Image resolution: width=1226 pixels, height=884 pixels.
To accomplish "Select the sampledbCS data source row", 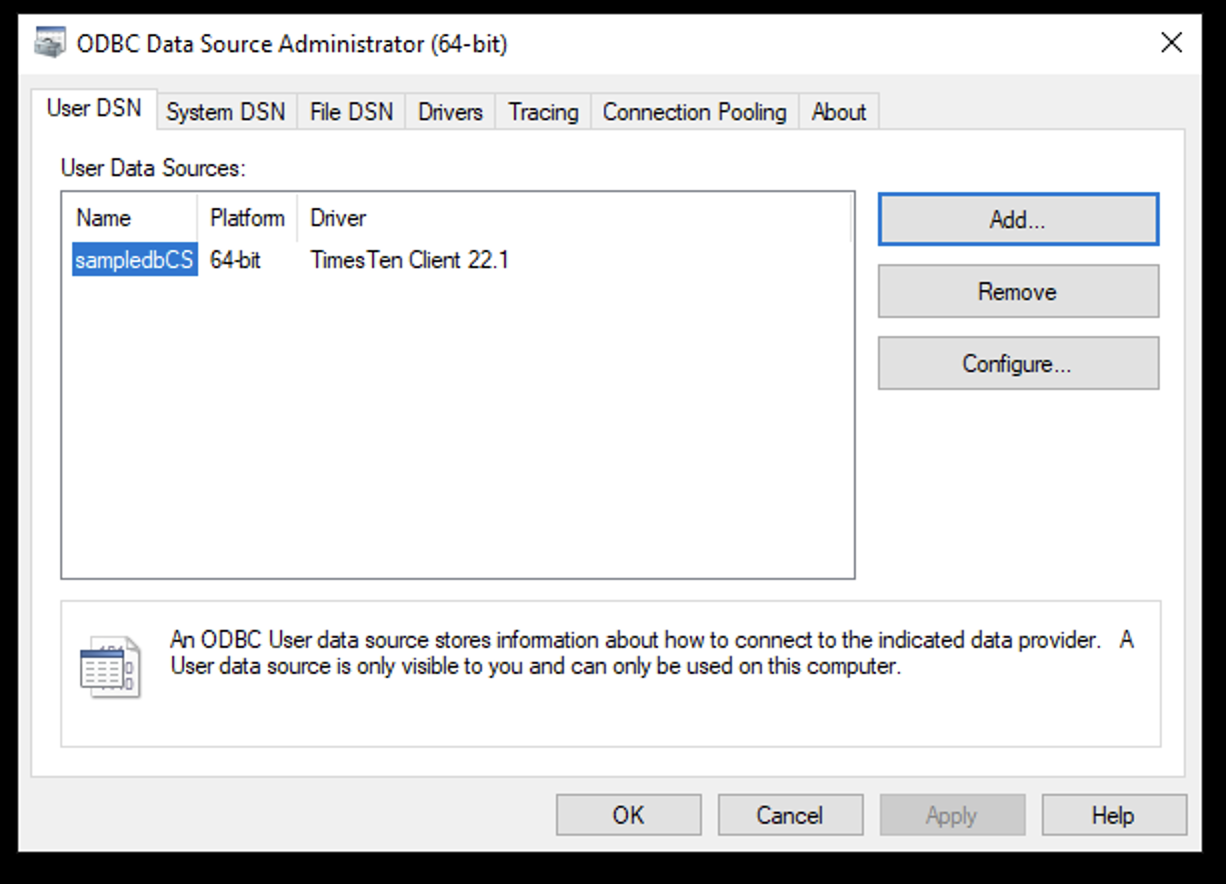I will coord(134,261).
